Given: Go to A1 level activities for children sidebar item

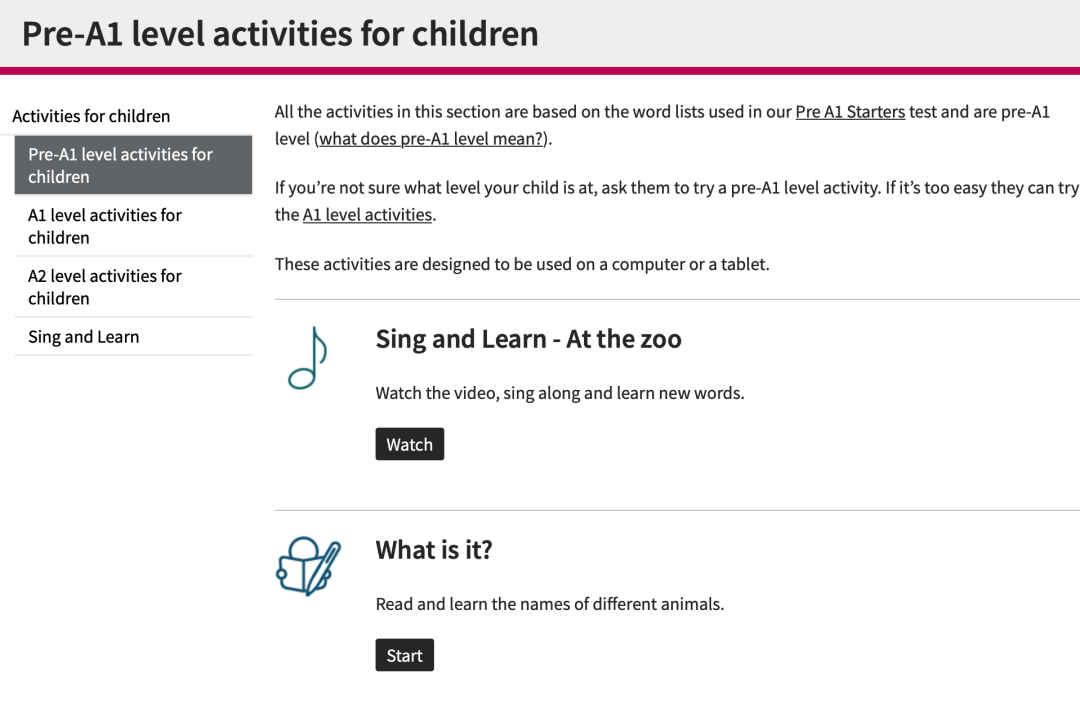Looking at the screenshot, I should click(x=133, y=226).
